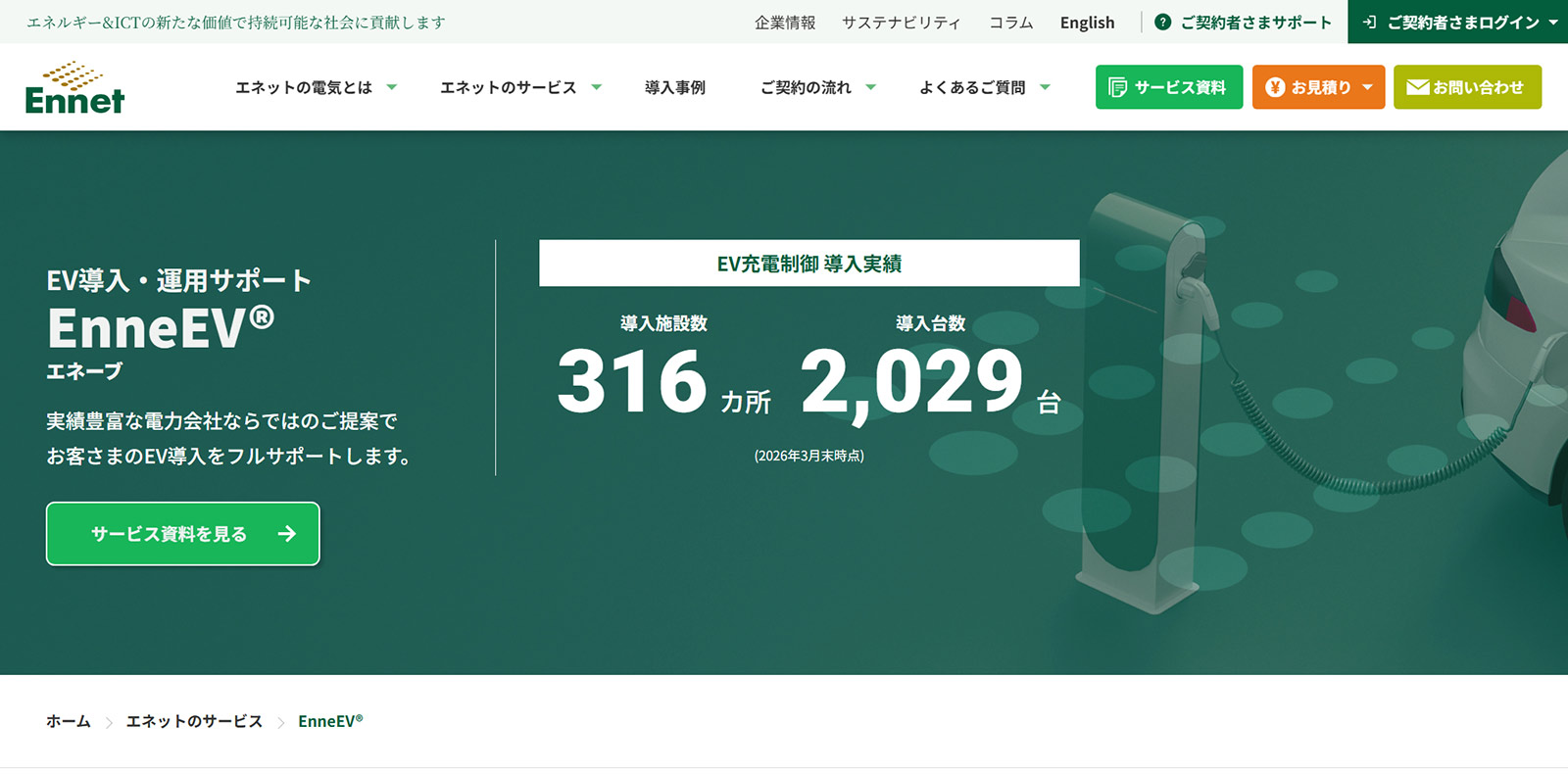The height and width of the screenshot is (774, 1568).
Task: Click the arrow icon in サービス資料を見る button
Action: (286, 534)
